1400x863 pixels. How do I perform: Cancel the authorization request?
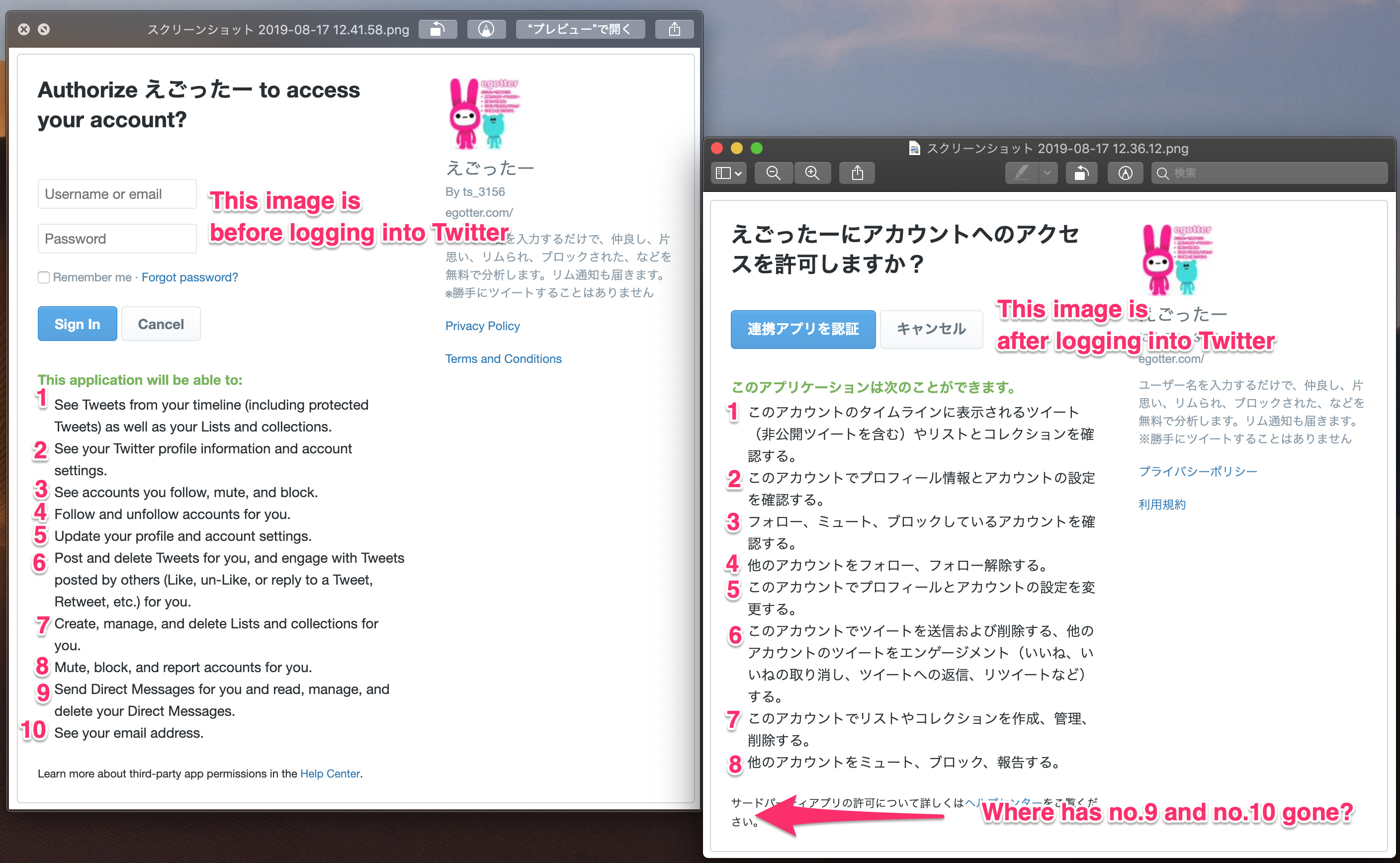pos(161,324)
